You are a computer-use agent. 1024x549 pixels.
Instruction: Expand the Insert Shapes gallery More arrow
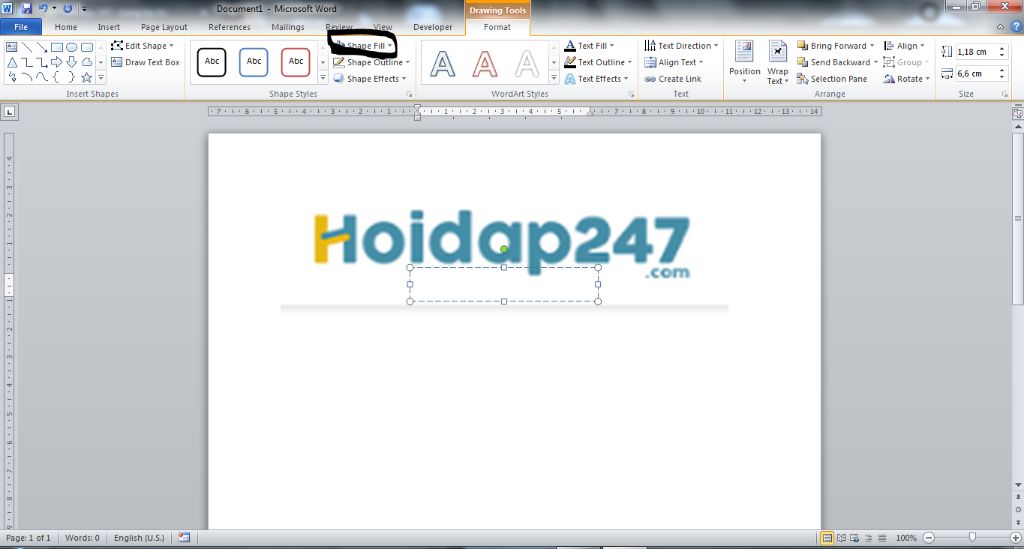click(x=101, y=78)
